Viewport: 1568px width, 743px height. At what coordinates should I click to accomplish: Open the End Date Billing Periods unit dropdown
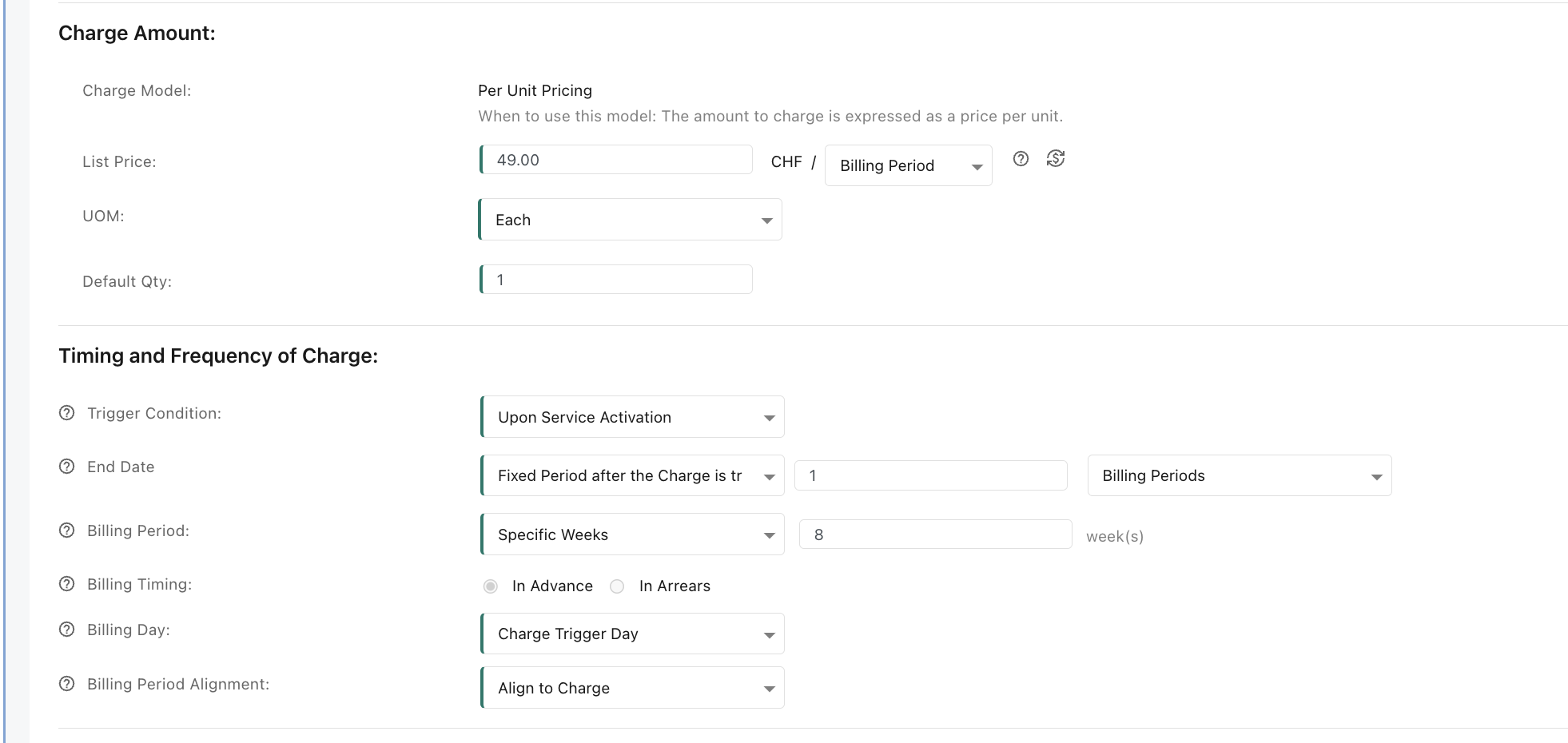pos(1239,475)
